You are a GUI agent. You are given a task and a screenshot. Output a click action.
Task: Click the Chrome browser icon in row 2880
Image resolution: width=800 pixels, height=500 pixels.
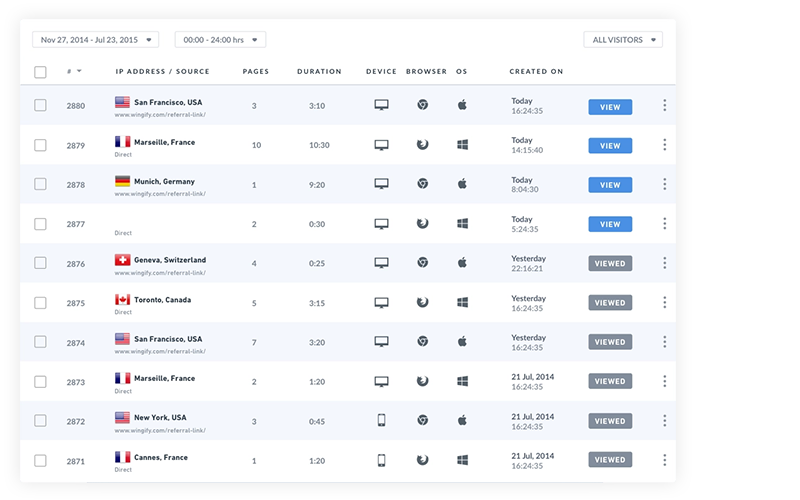click(423, 105)
